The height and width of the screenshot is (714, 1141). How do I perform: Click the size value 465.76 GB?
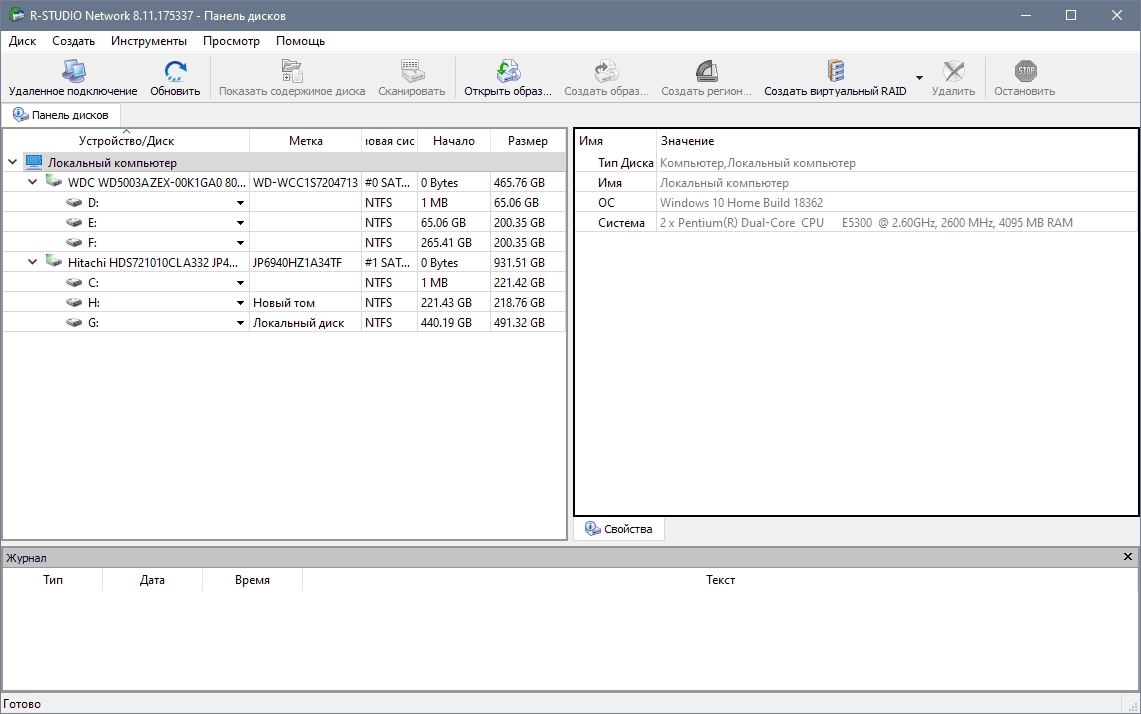coord(519,183)
